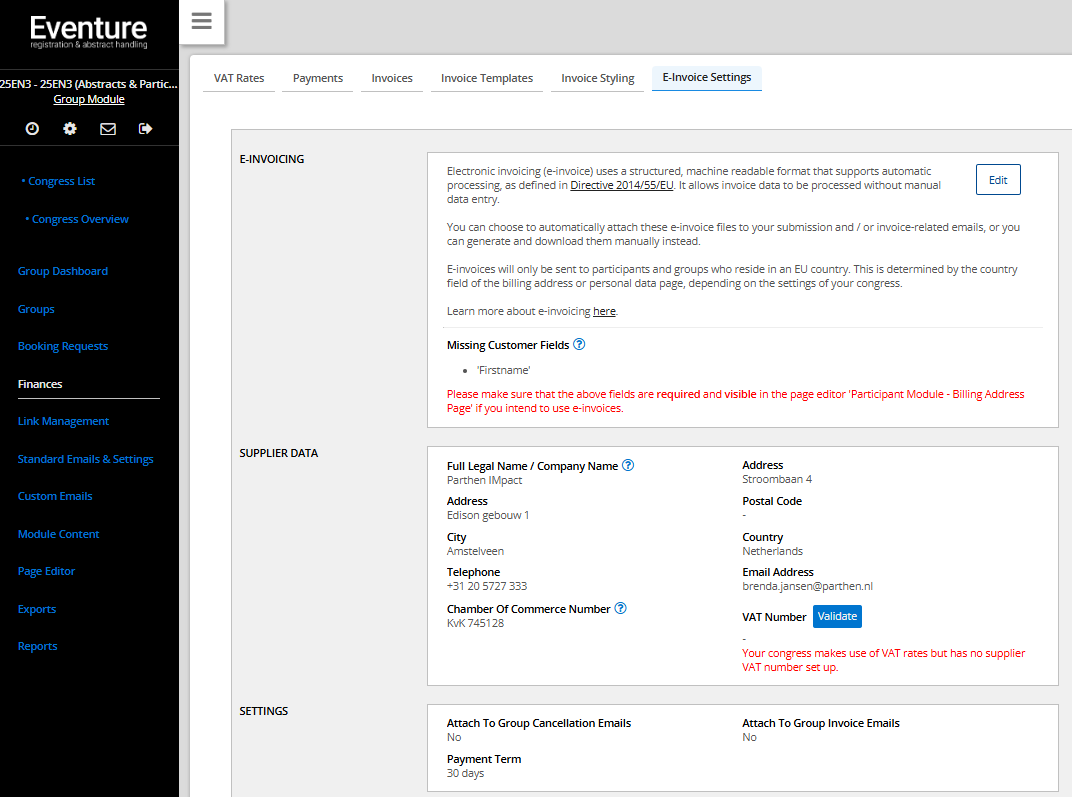Click help icon beside Chamber Of Commerce Number

point(621,609)
